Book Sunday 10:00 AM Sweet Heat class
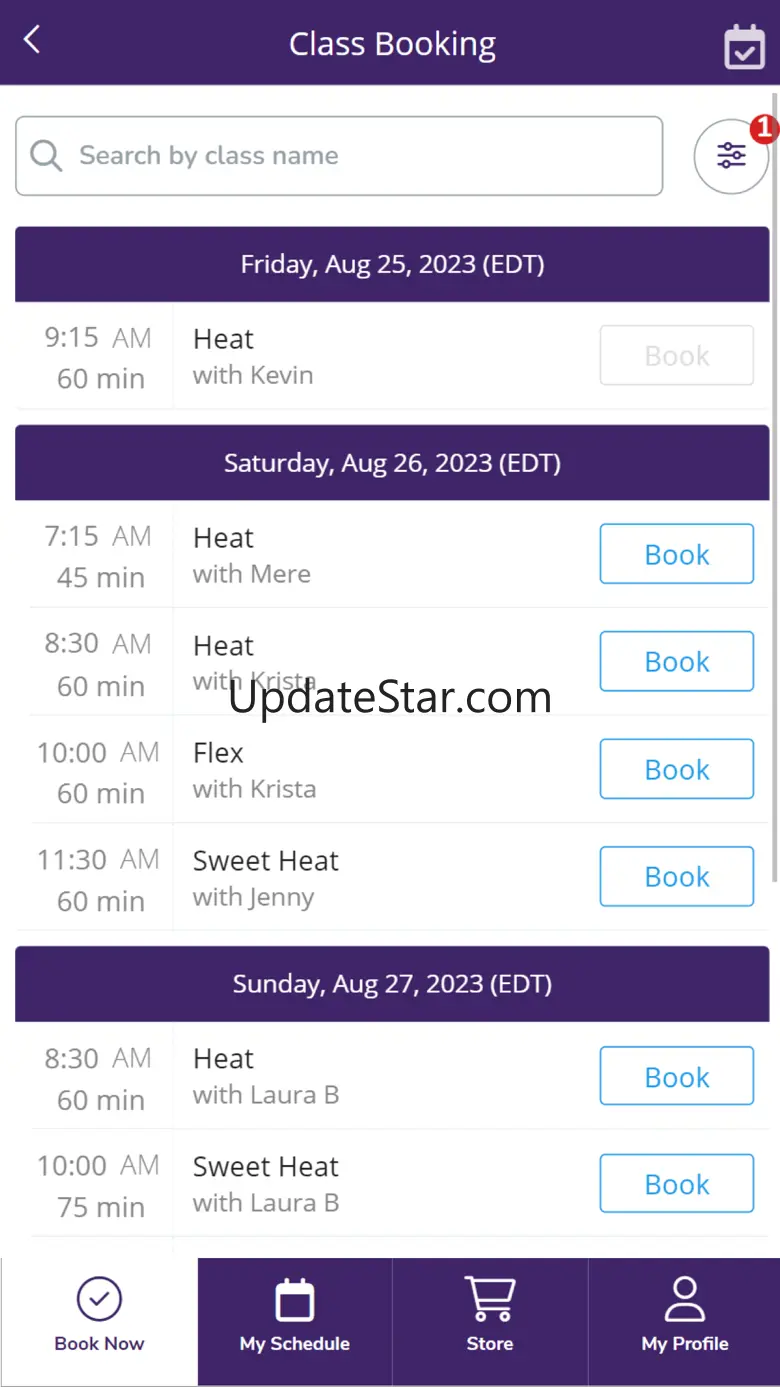Screen dimensions: 780x1387 pos(676,1184)
